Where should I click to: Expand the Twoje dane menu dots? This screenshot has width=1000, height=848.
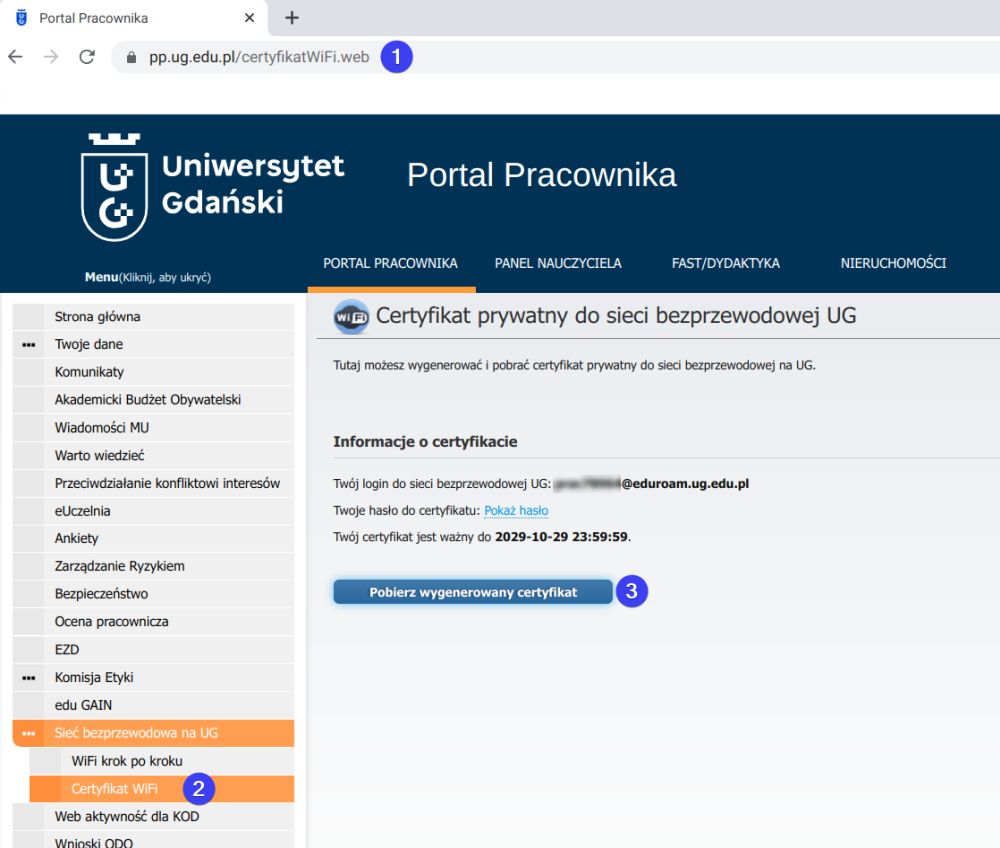coord(28,344)
